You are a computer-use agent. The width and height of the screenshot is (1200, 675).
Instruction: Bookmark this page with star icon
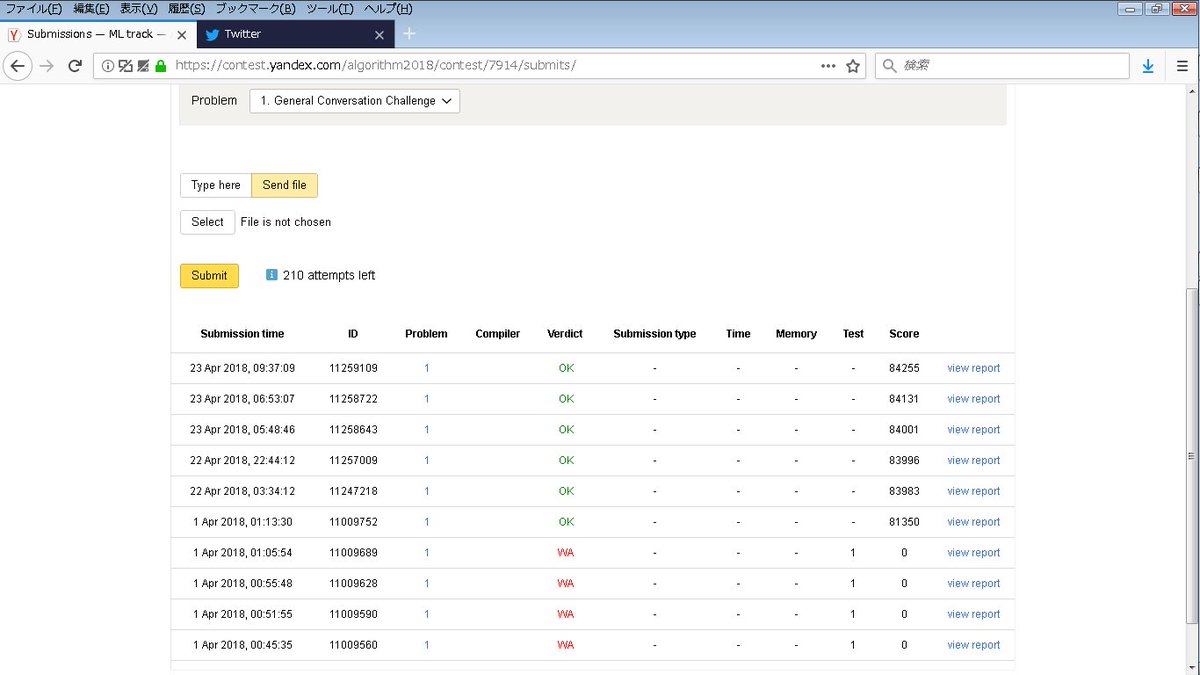pyautogui.click(x=853, y=66)
